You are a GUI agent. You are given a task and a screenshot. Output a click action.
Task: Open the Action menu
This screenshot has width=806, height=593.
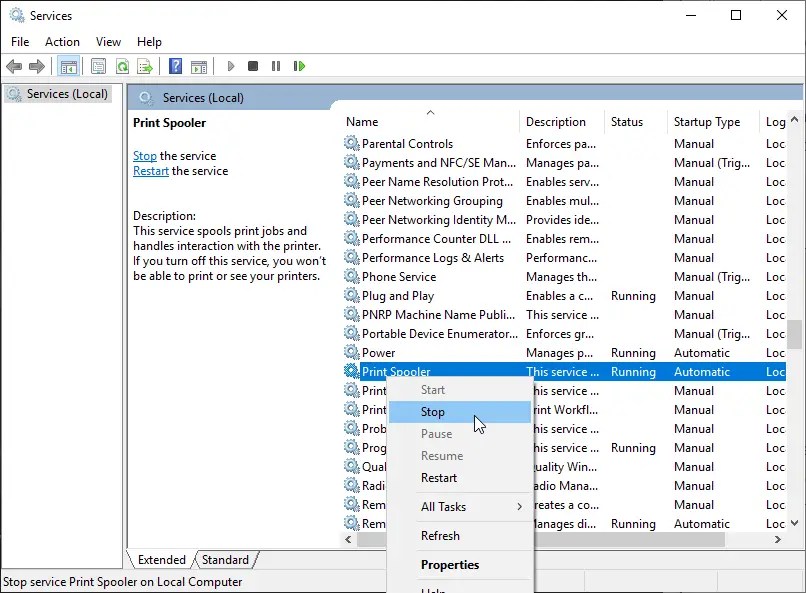[62, 42]
